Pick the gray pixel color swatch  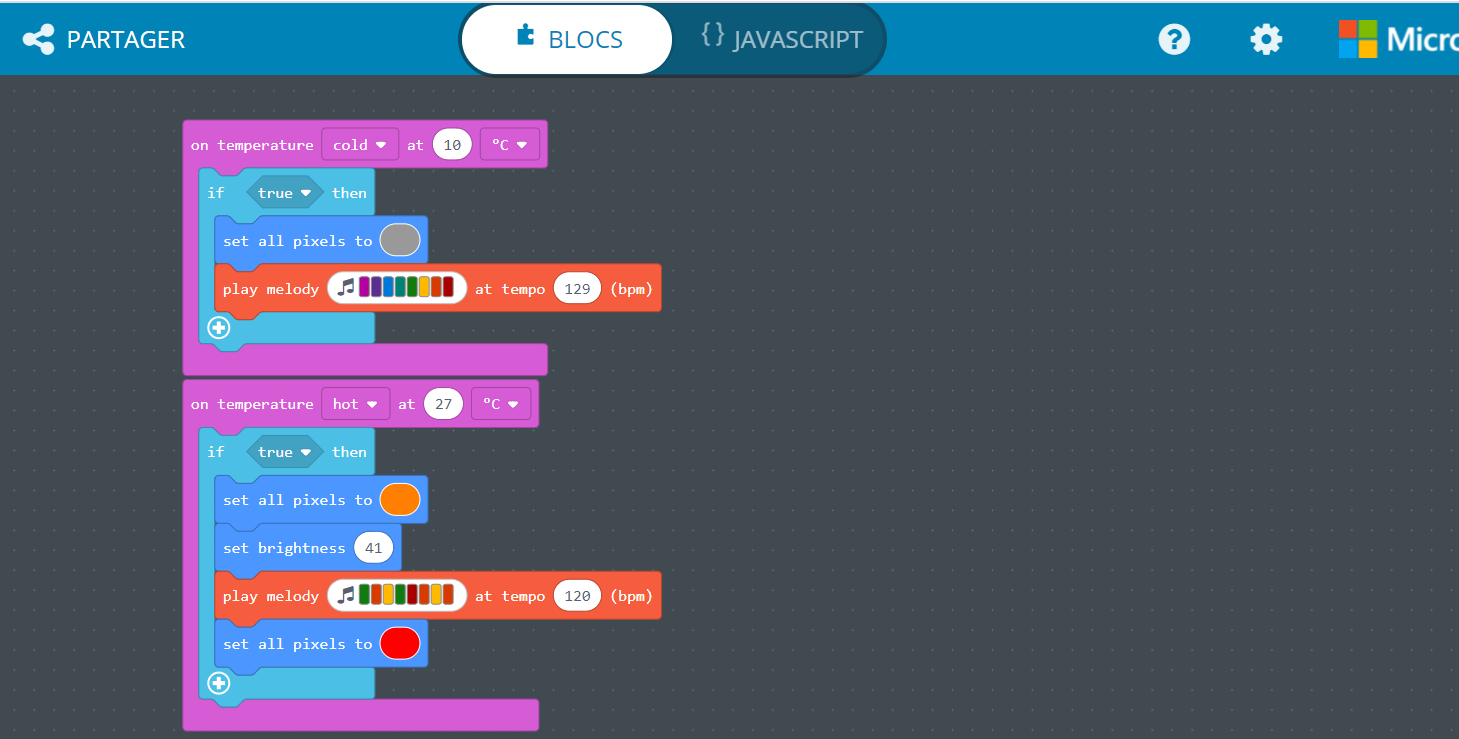coord(400,240)
